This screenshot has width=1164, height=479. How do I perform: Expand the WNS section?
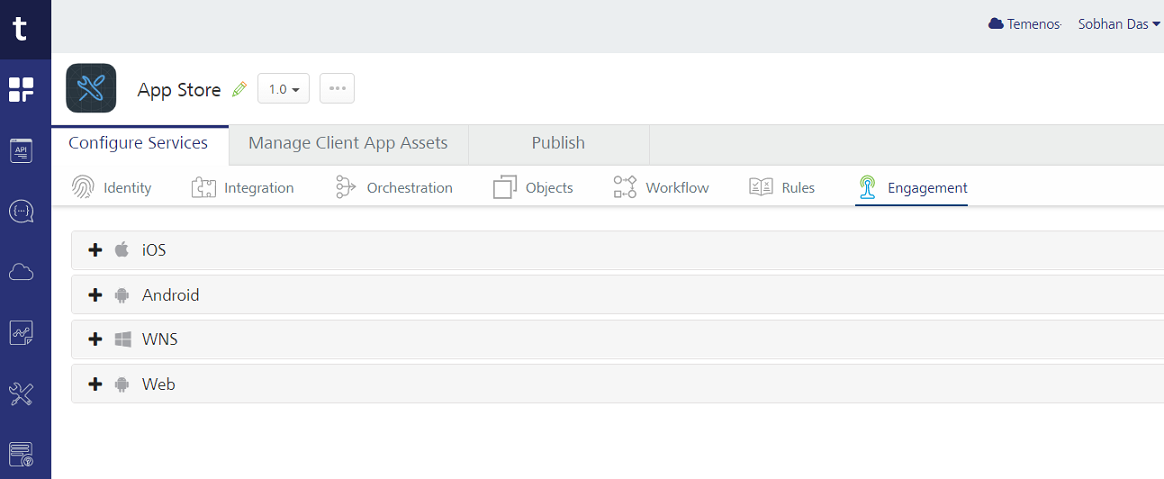[x=96, y=340]
